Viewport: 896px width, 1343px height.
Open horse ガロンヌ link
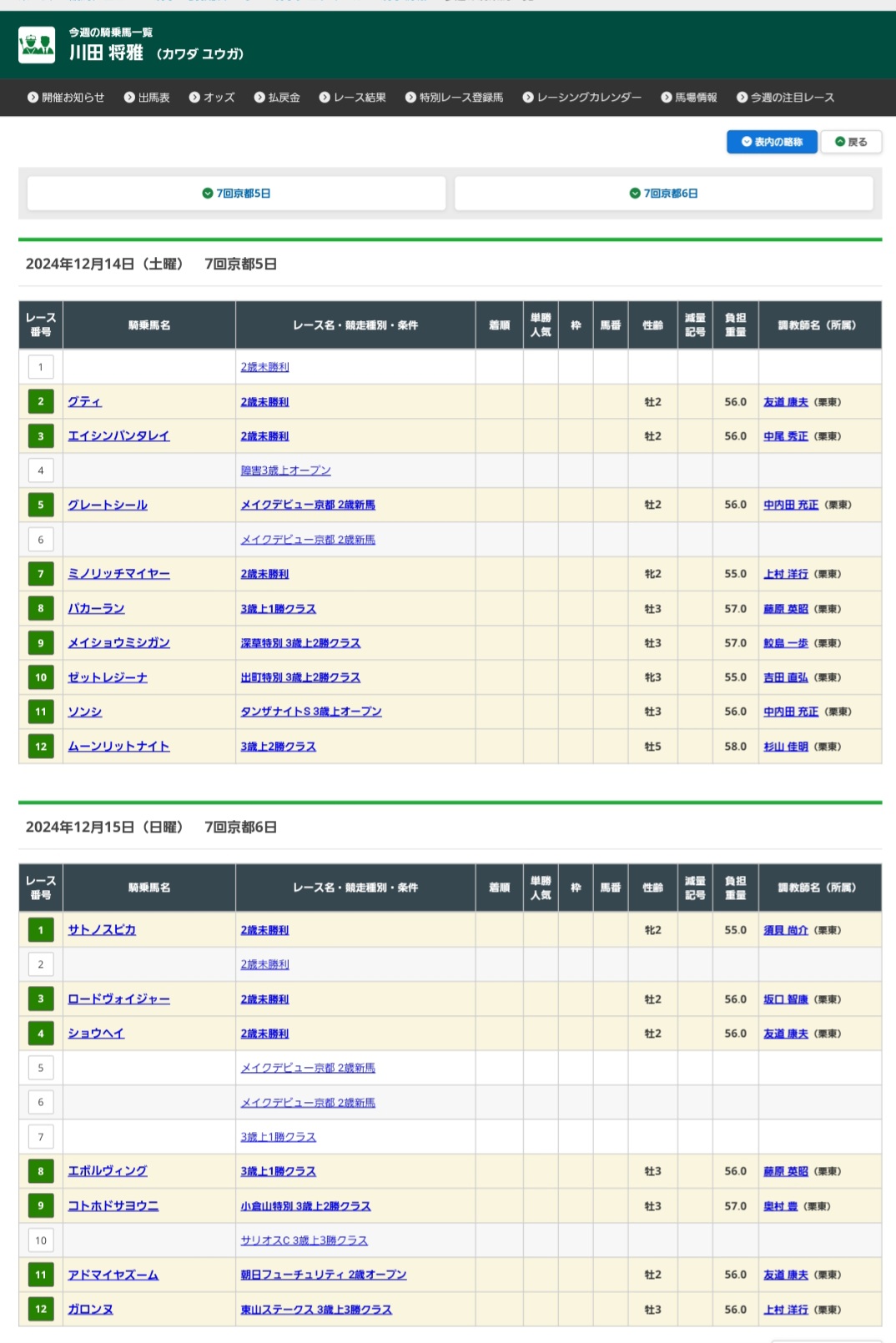(x=91, y=1310)
